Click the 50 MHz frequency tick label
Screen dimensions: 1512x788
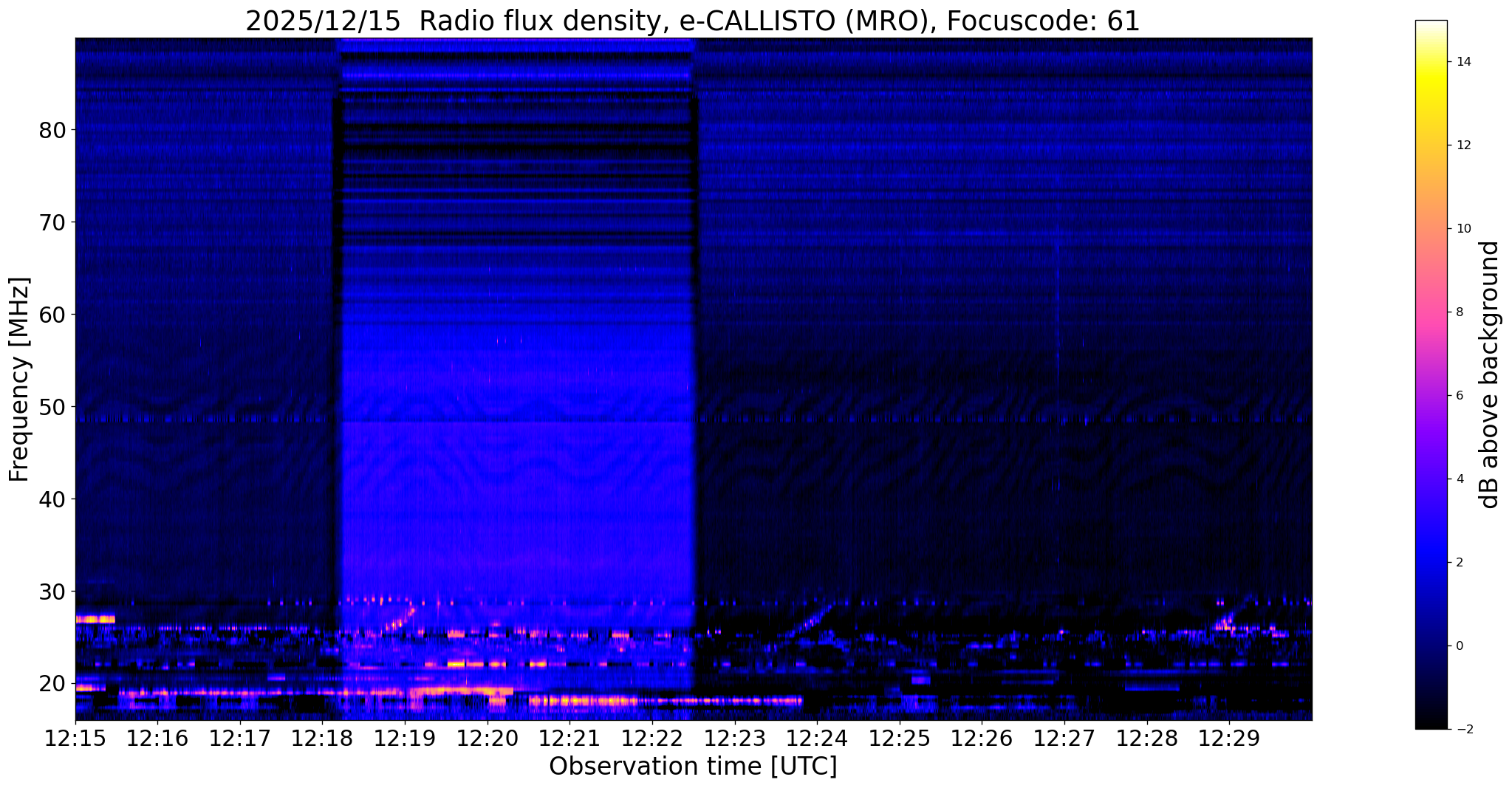click(x=52, y=406)
